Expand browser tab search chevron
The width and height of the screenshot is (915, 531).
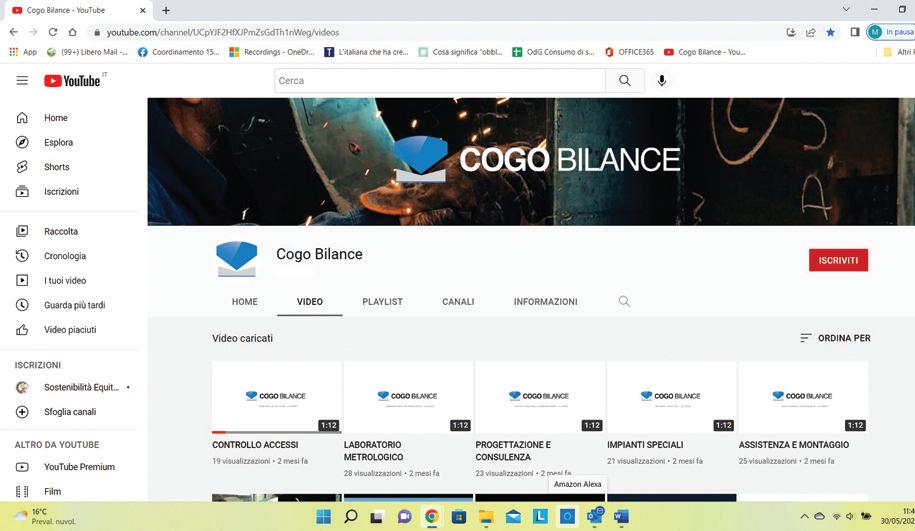tap(846, 9)
